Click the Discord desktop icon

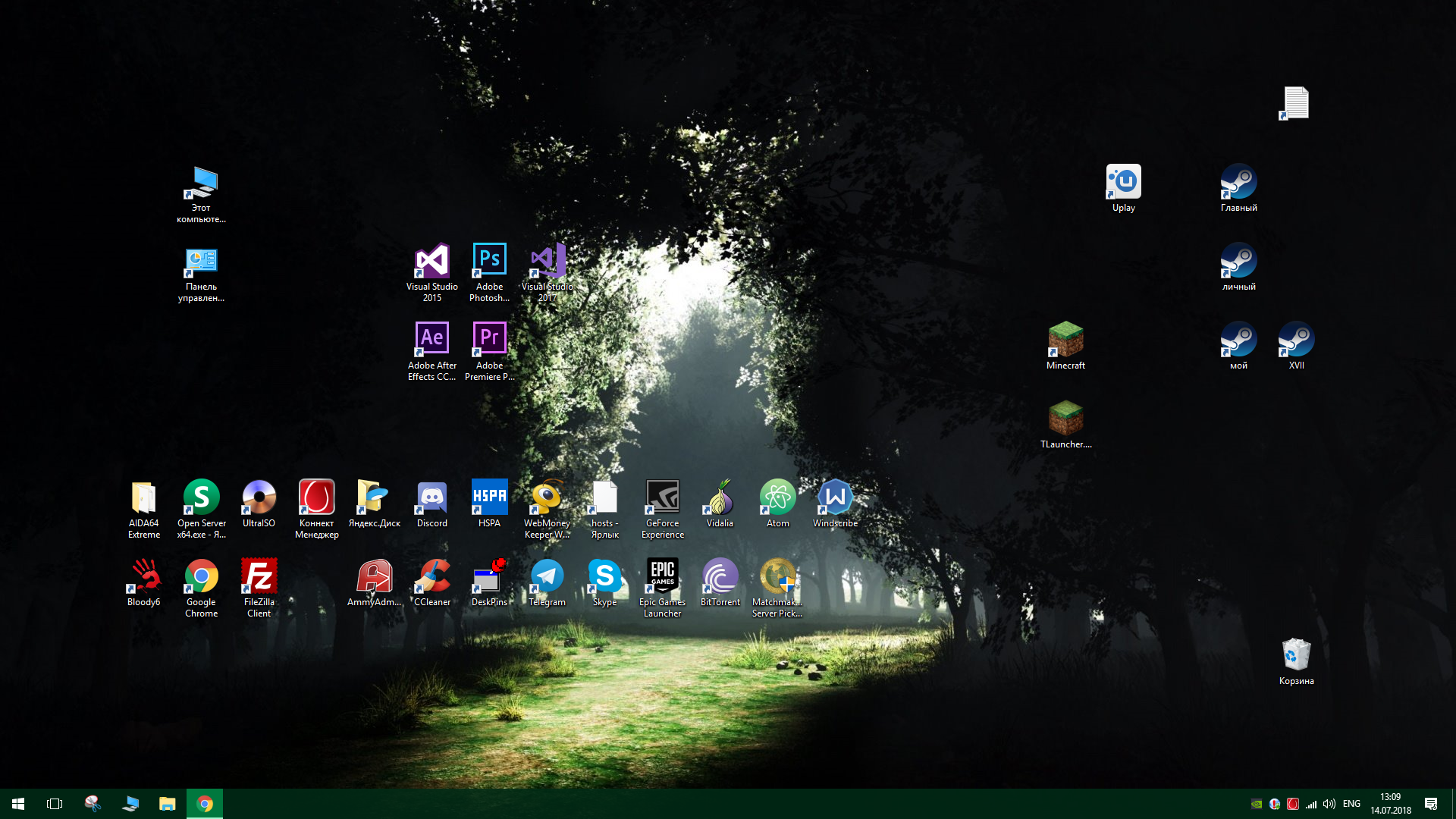(431, 498)
